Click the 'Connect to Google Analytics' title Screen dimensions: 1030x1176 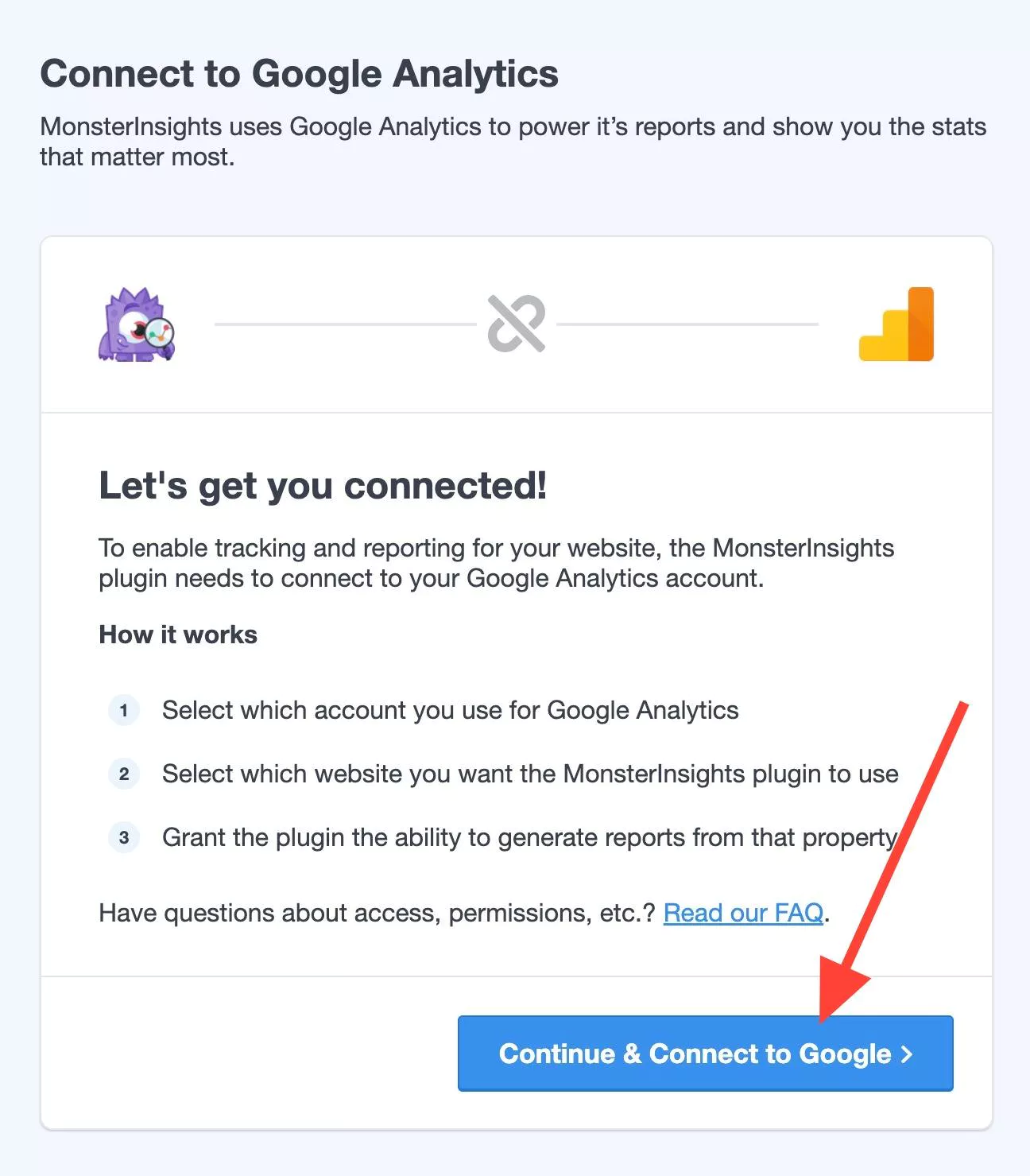[300, 73]
